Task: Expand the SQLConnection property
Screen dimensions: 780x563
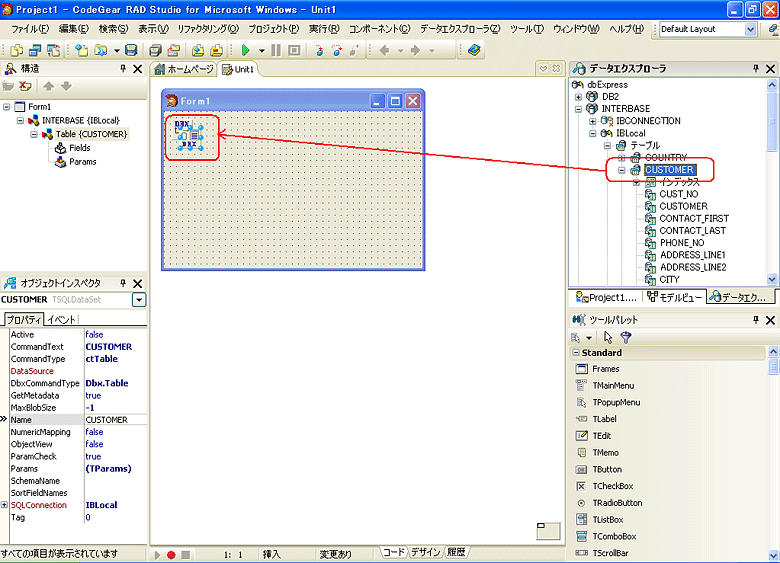Action: pyautogui.click(x=4, y=505)
